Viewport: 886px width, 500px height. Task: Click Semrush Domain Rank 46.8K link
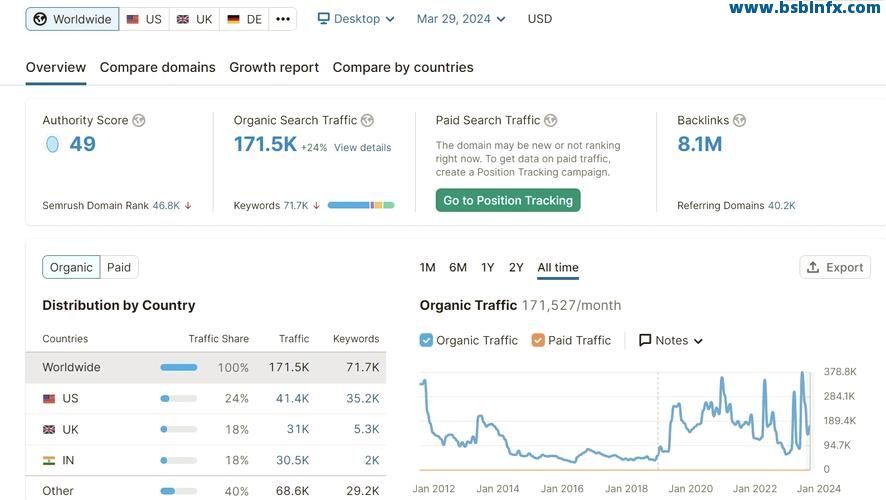click(111, 206)
